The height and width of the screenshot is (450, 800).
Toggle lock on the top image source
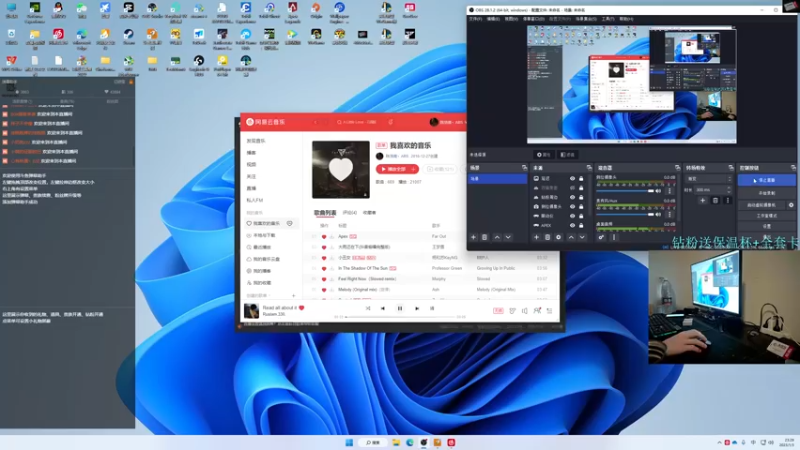coord(581,179)
